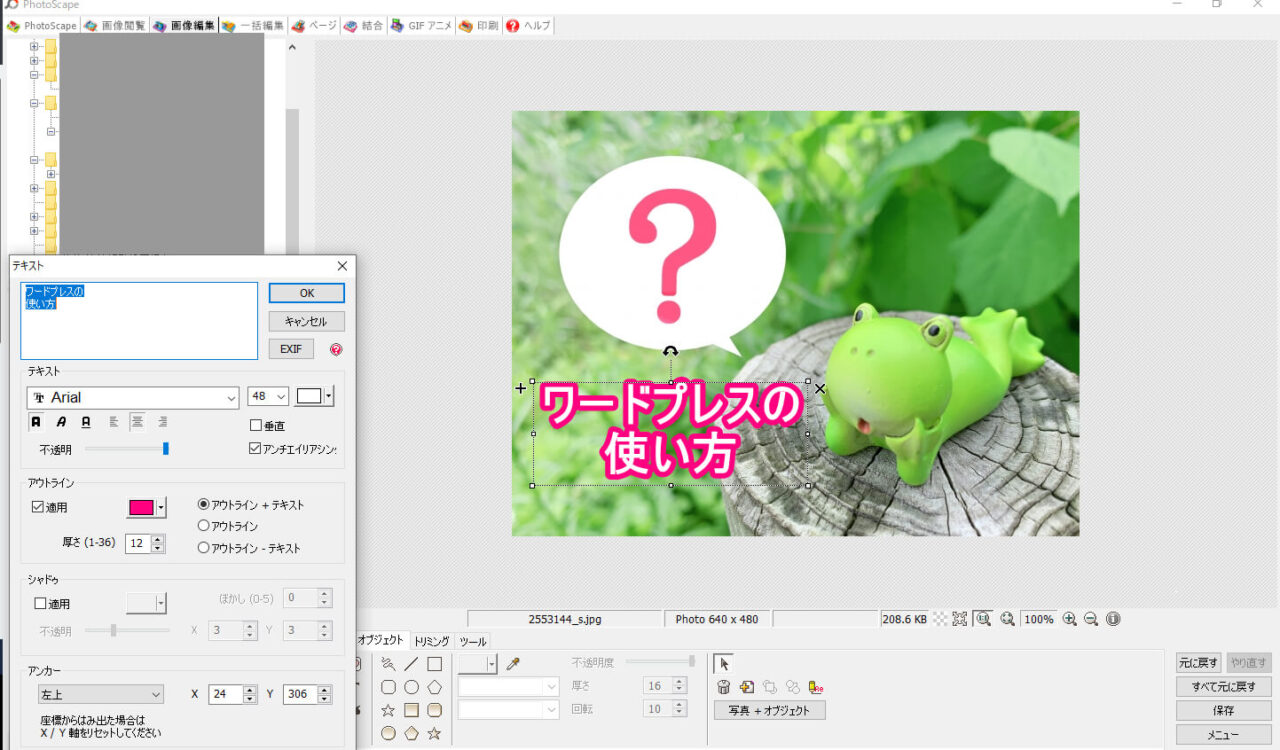1280x750 pixels.
Task: Toggle underline text style in text dialog
Action: point(86,422)
